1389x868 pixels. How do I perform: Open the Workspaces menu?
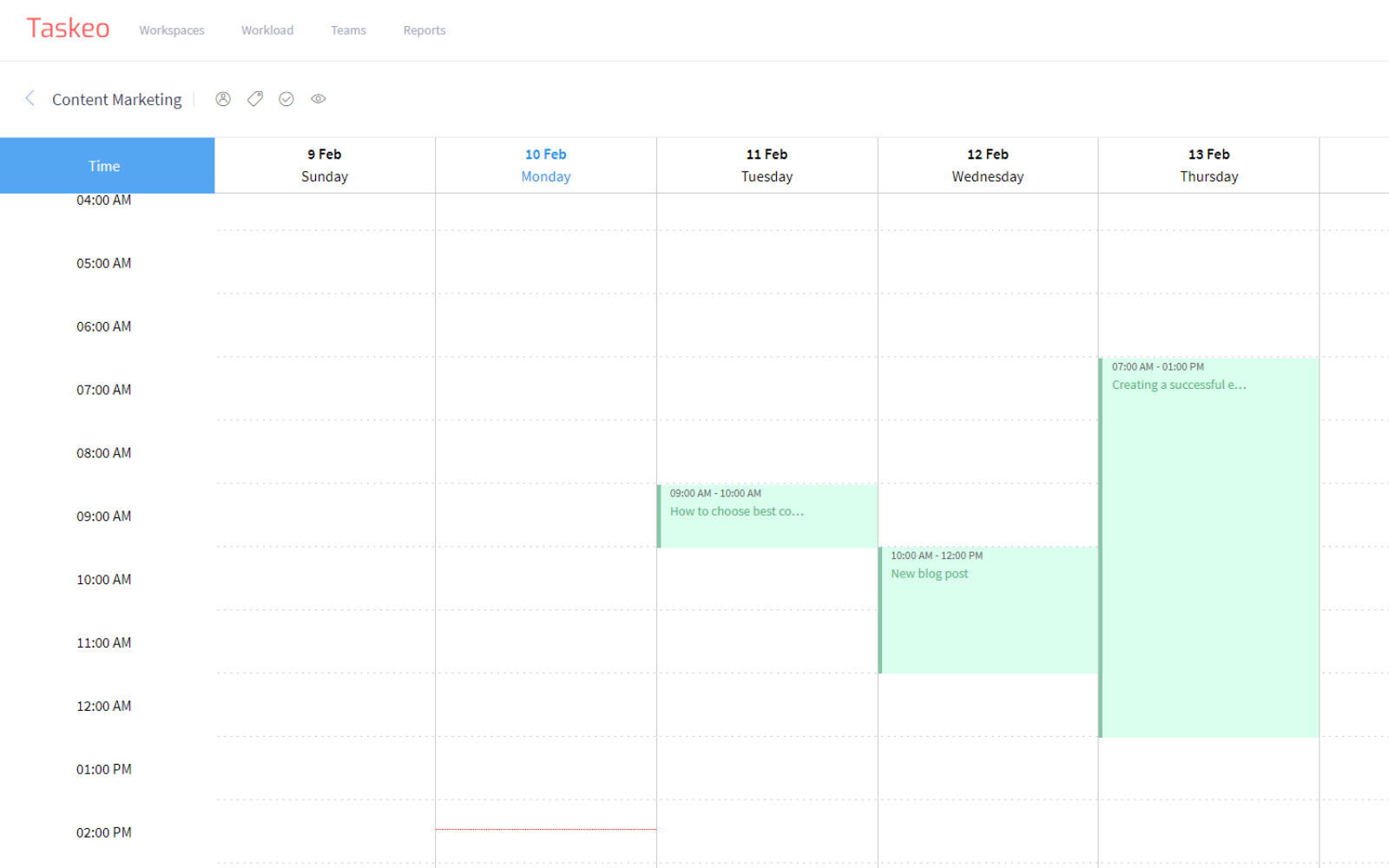(171, 30)
